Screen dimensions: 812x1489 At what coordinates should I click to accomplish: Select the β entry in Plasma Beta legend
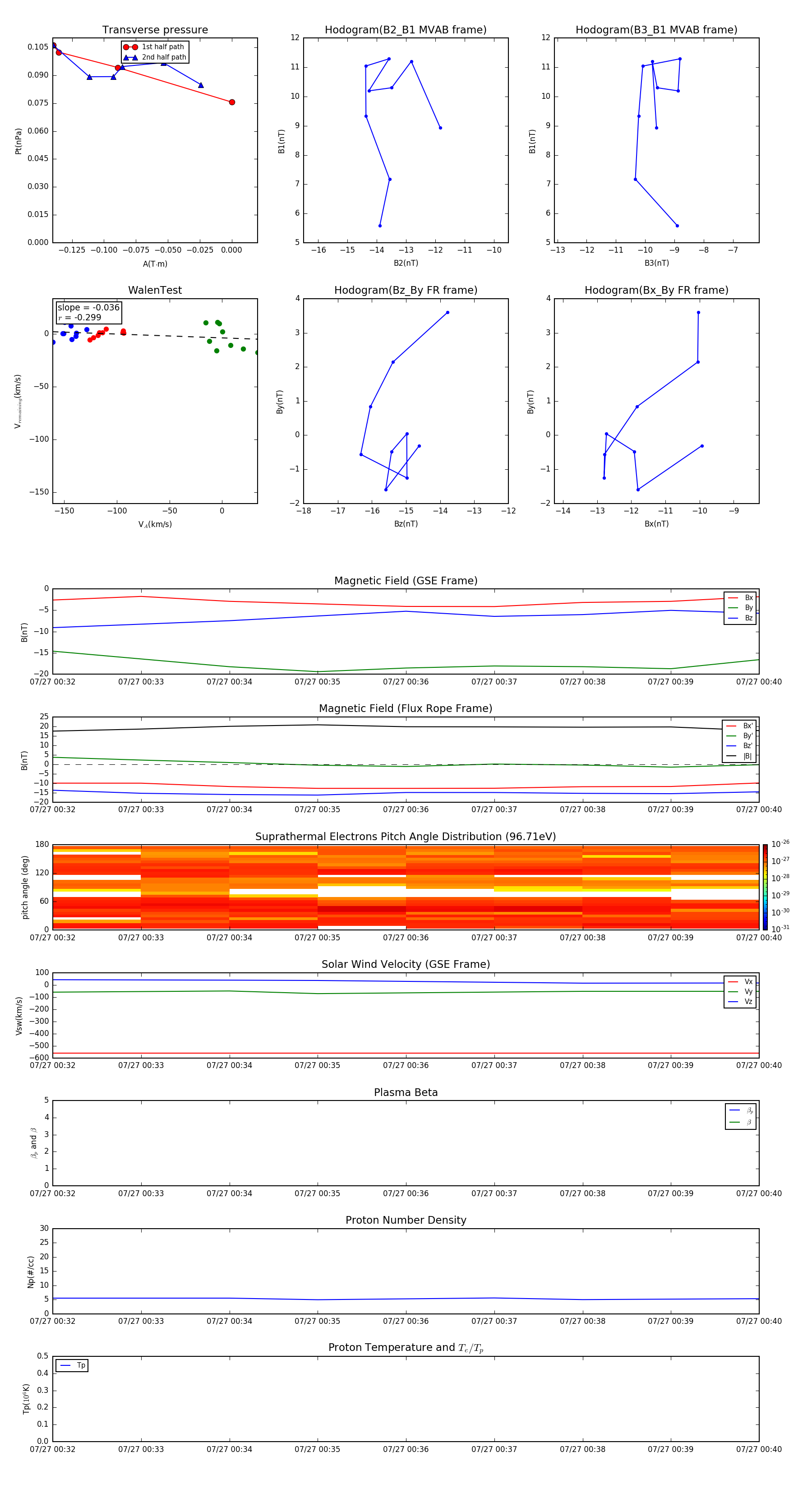coord(741,1122)
